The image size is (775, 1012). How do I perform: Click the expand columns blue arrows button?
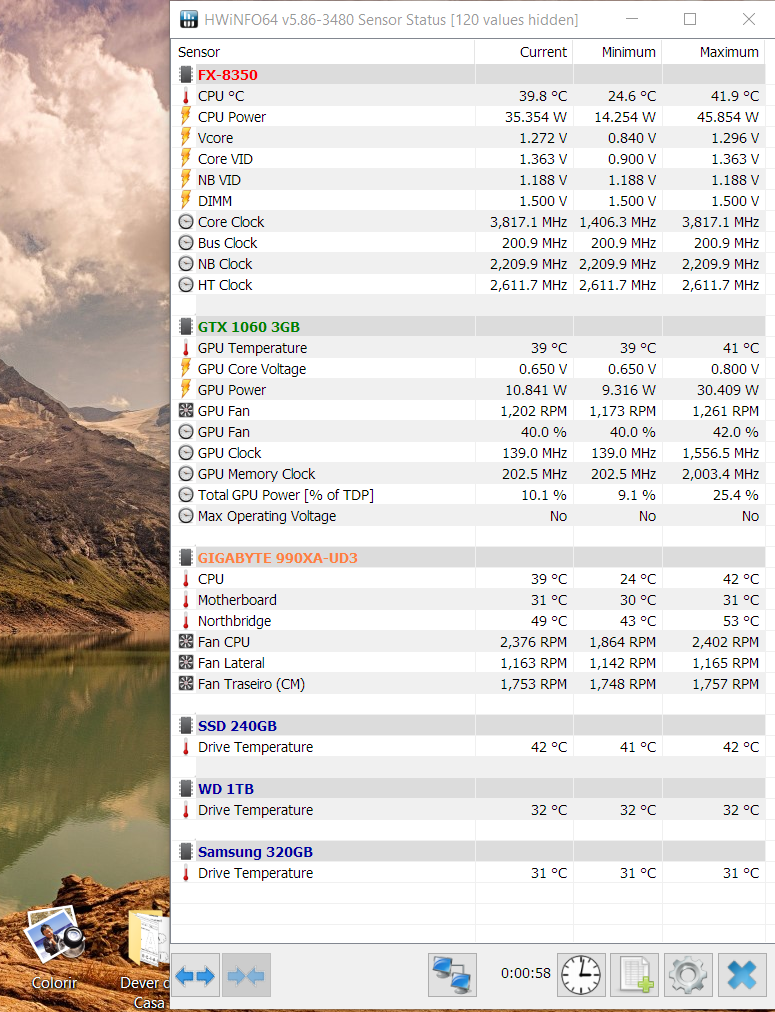coord(196,975)
